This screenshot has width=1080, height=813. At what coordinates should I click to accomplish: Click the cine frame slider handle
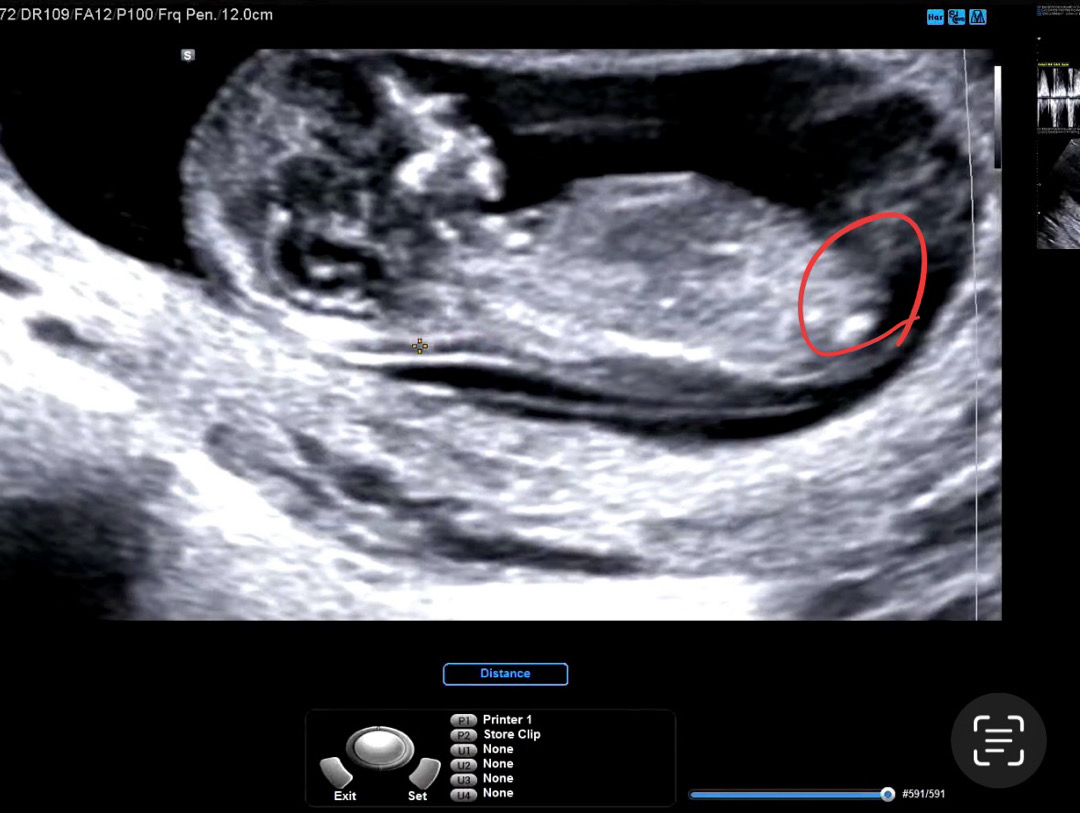click(887, 794)
